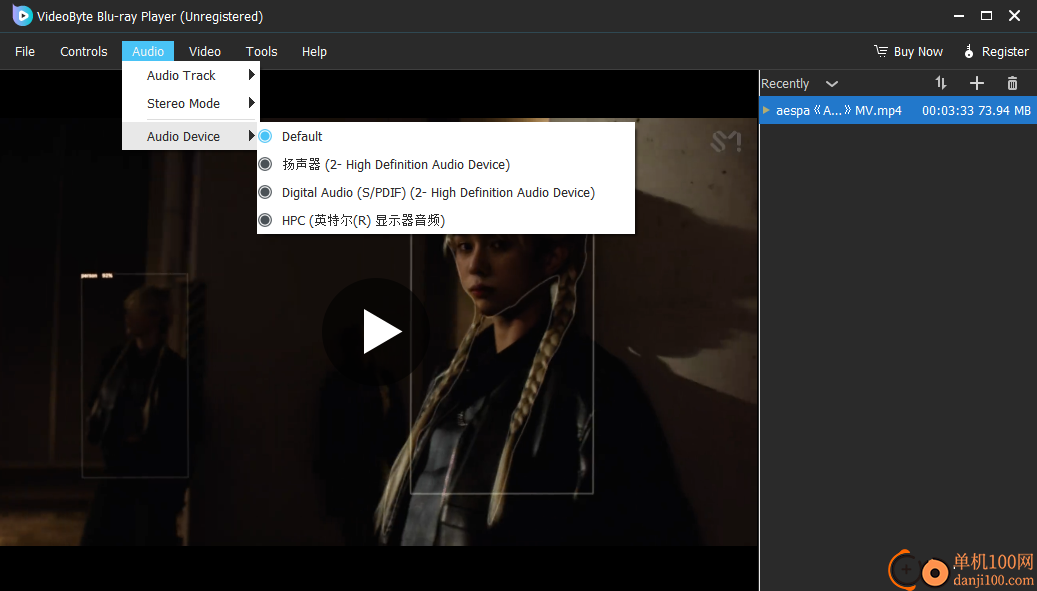Click the 00:03:33 duration in the playlist
Image resolution: width=1037 pixels, height=591 pixels.
948,110
